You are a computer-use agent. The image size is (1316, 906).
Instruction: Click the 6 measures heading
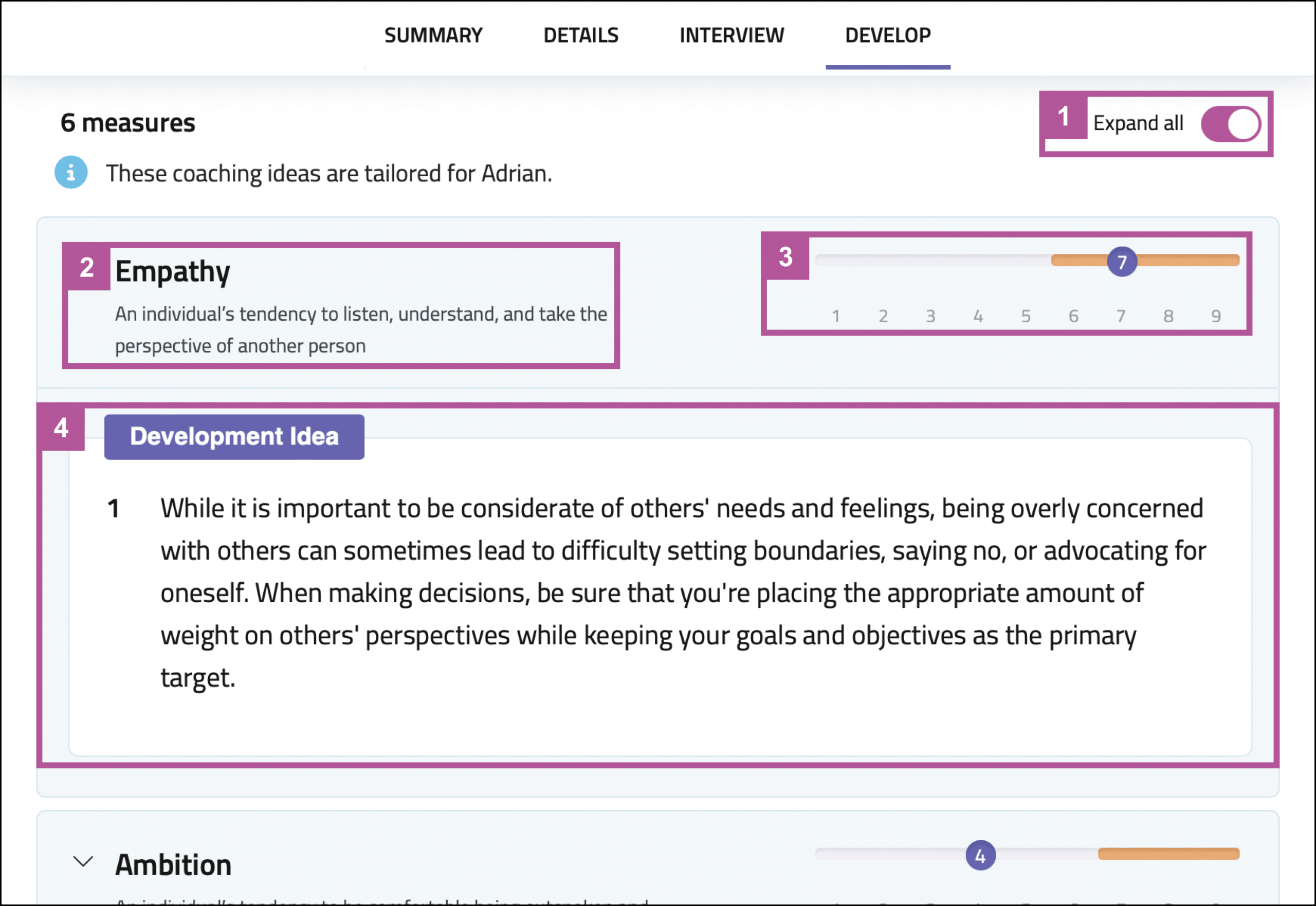point(127,123)
